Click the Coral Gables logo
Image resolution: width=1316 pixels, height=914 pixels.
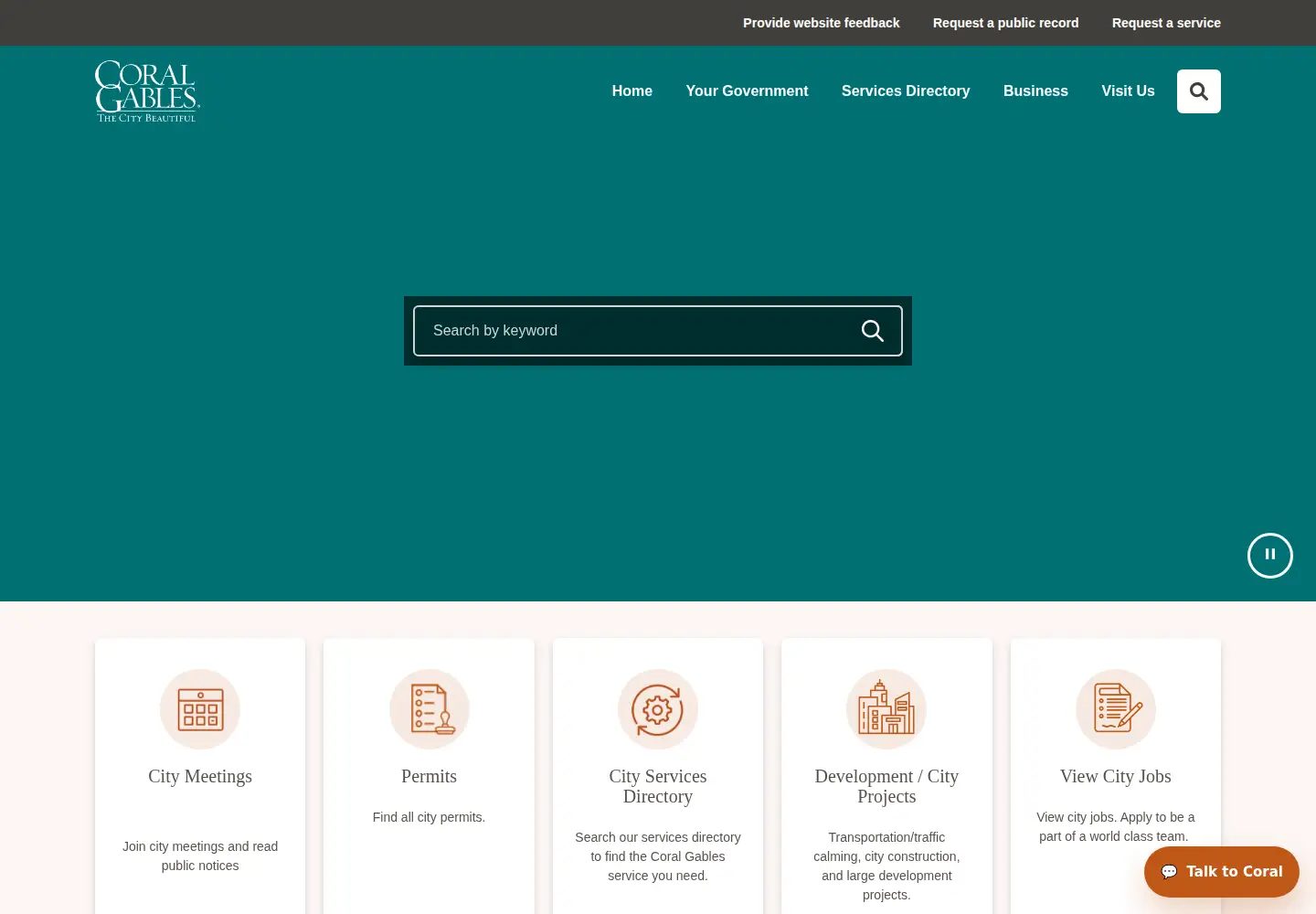coord(147,91)
